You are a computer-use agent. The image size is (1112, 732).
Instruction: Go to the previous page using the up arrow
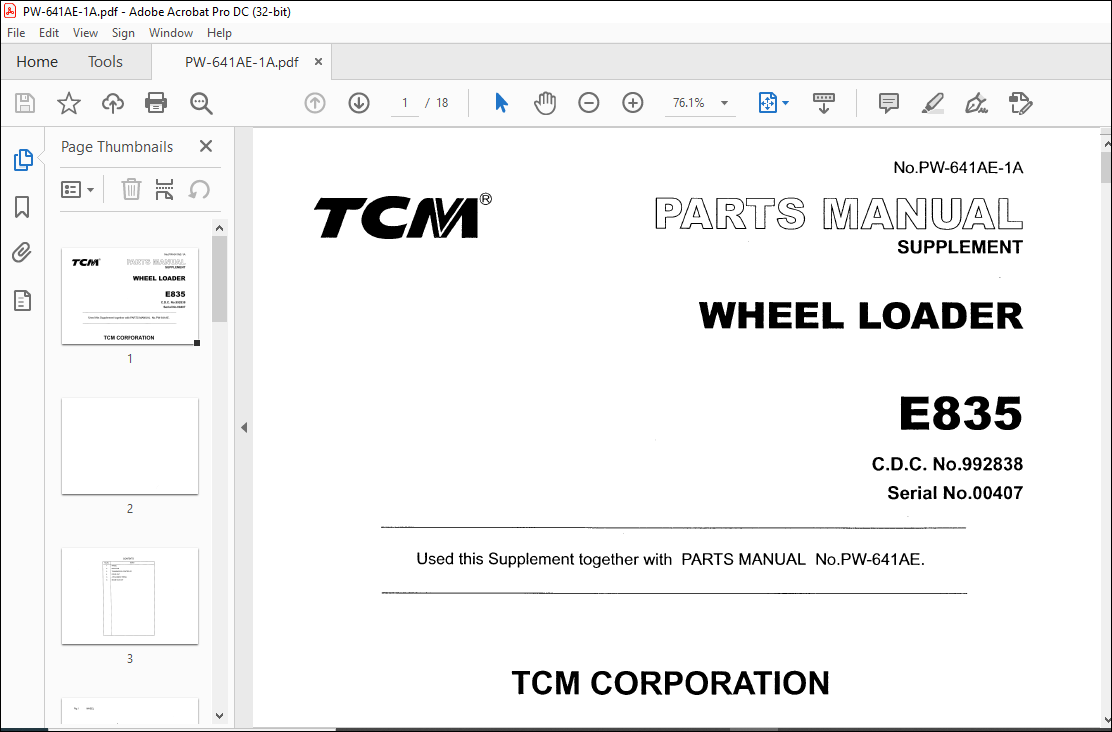[315, 103]
